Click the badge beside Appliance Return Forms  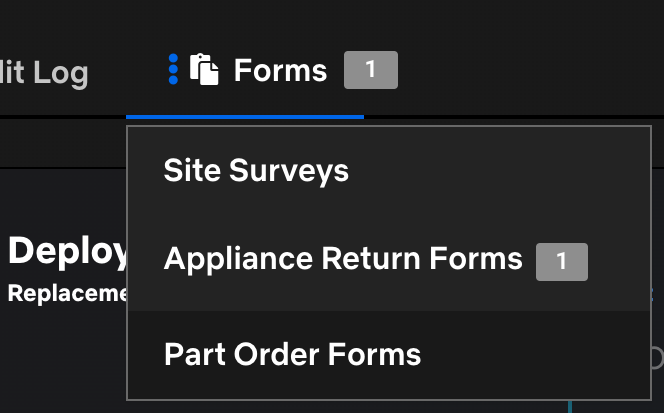561,262
